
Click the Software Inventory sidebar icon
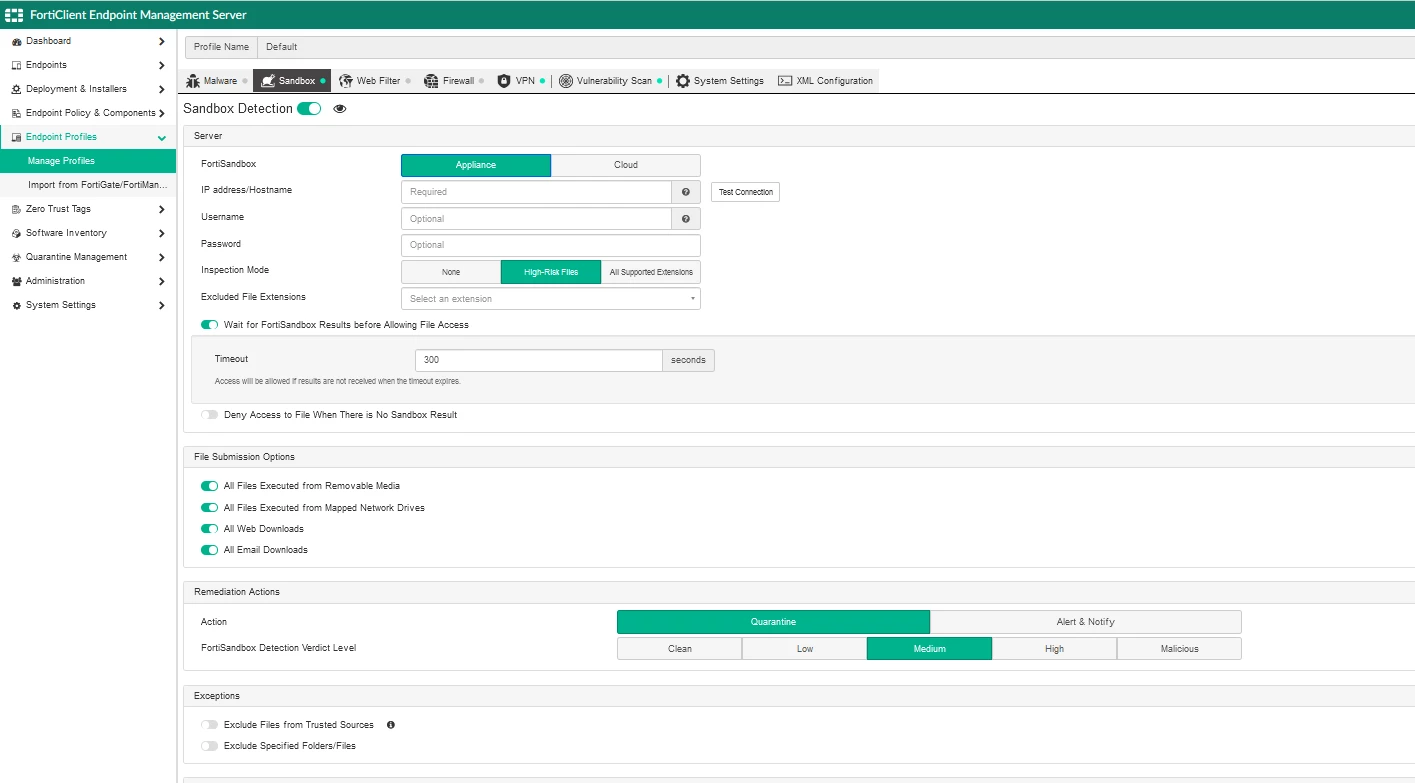(x=16, y=233)
